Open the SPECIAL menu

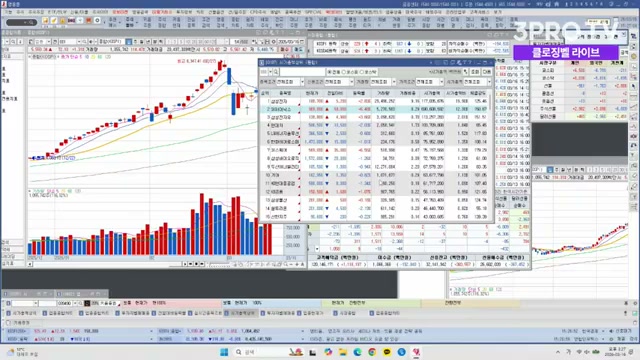click(x=313, y=12)
